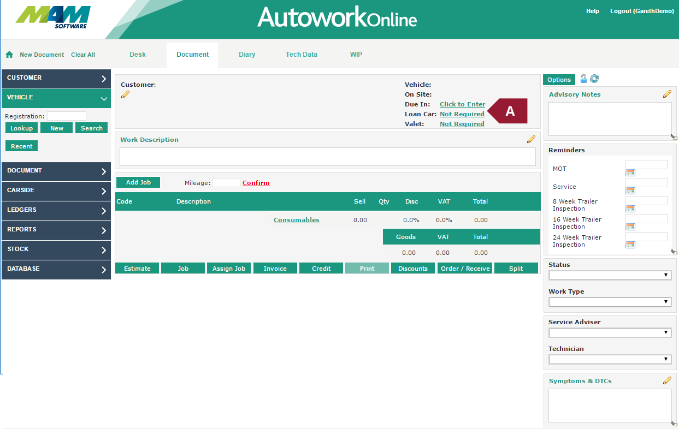Screen dimensions: 679x429
Task: Switch to the Tech Data tab
Action: (x=301, y=54)
